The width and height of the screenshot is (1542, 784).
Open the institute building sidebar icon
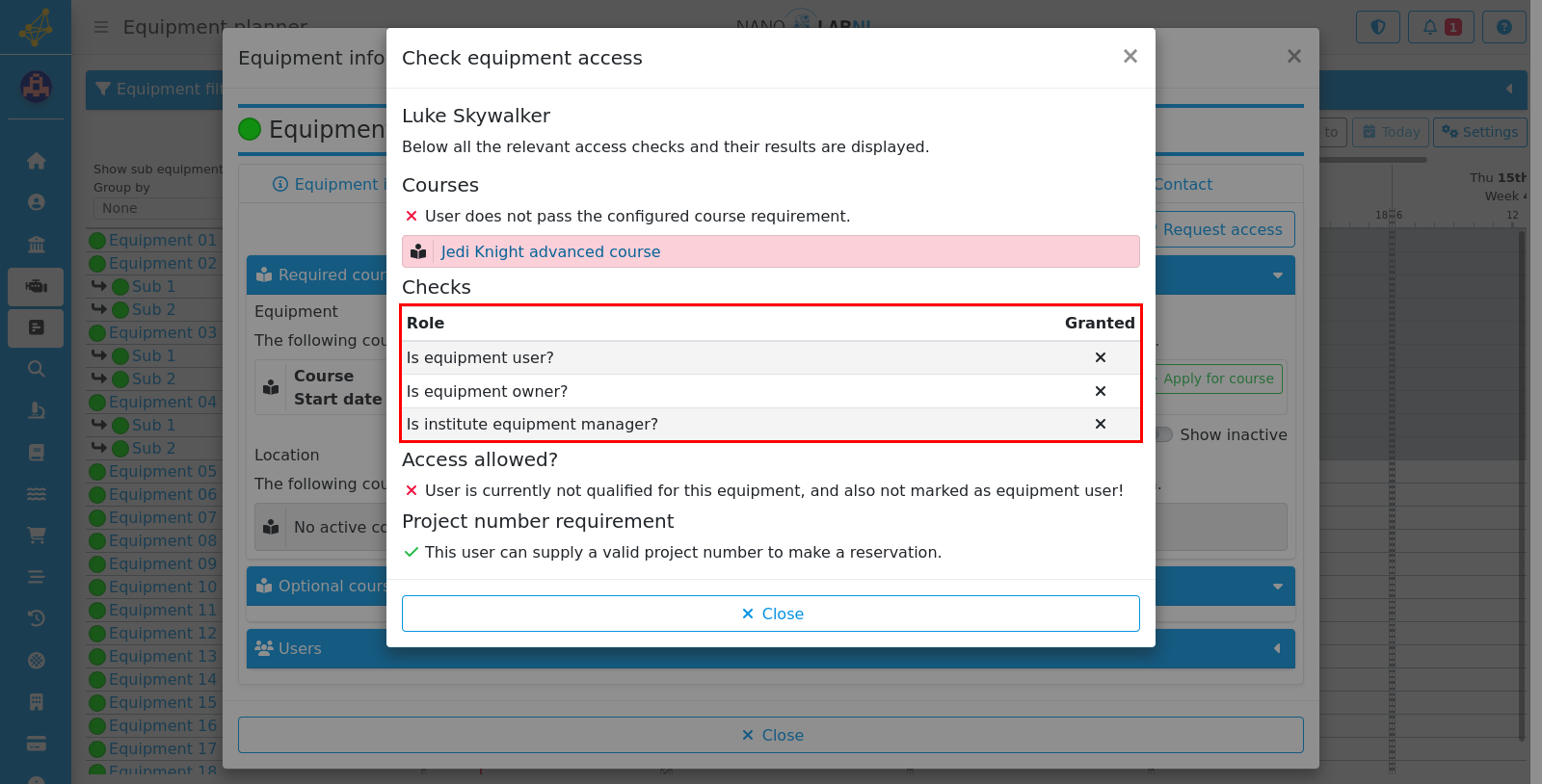(37, 245)
